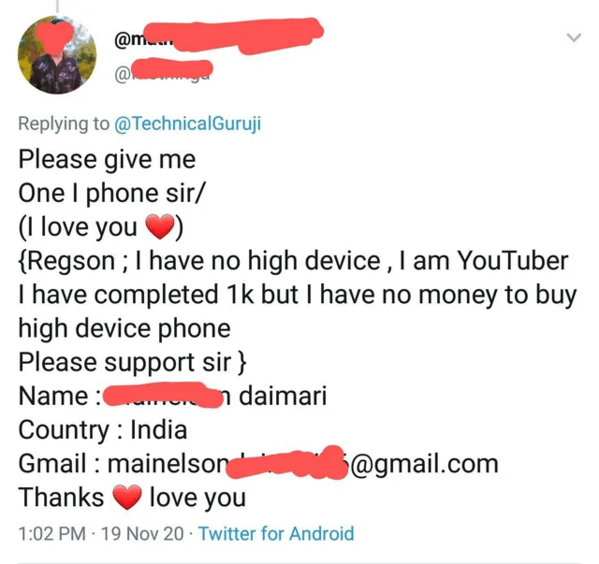Viewport: 599px width, 564px height.
Task: Click the "Please support sir }" line
Action: click(132, 362)
